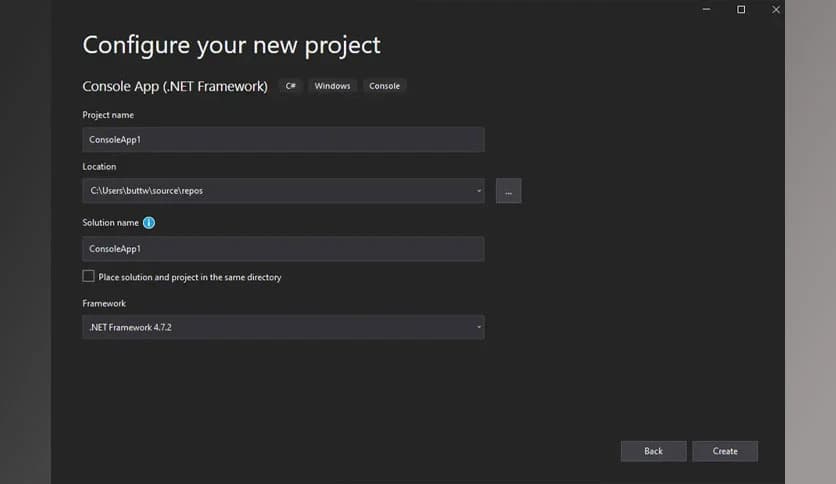Expand the Location path dropdown arrow
The height and width of the screenshot is (484, 836).
(x=479, y=191)
